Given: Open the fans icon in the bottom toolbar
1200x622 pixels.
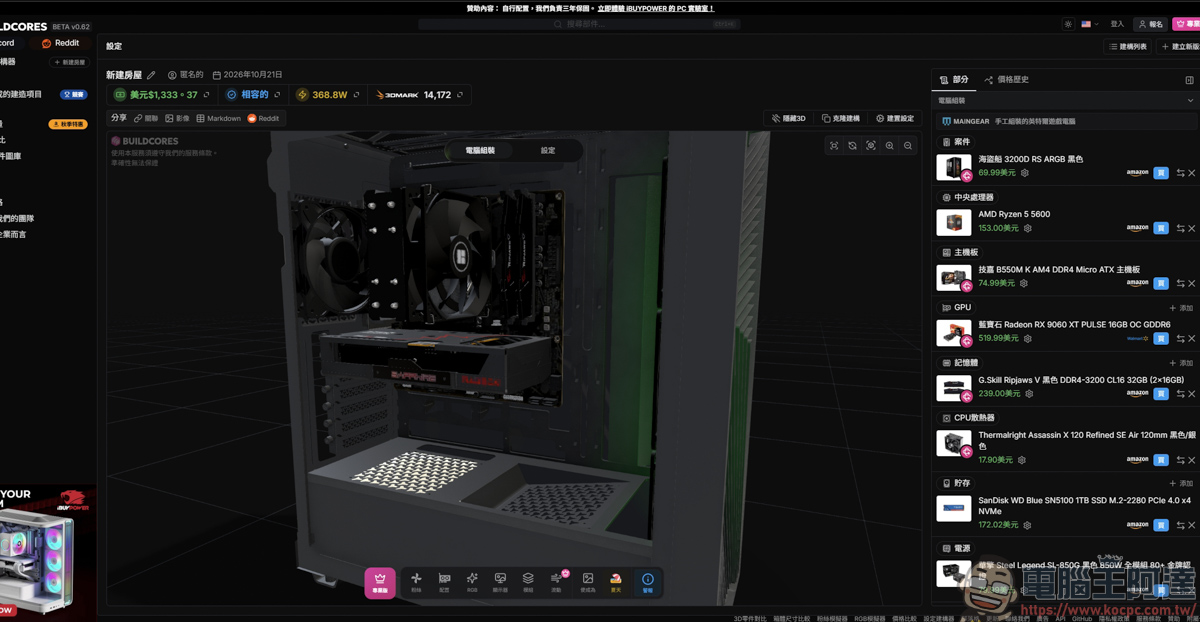Looking at the screenshot, I should pos(417,581).
